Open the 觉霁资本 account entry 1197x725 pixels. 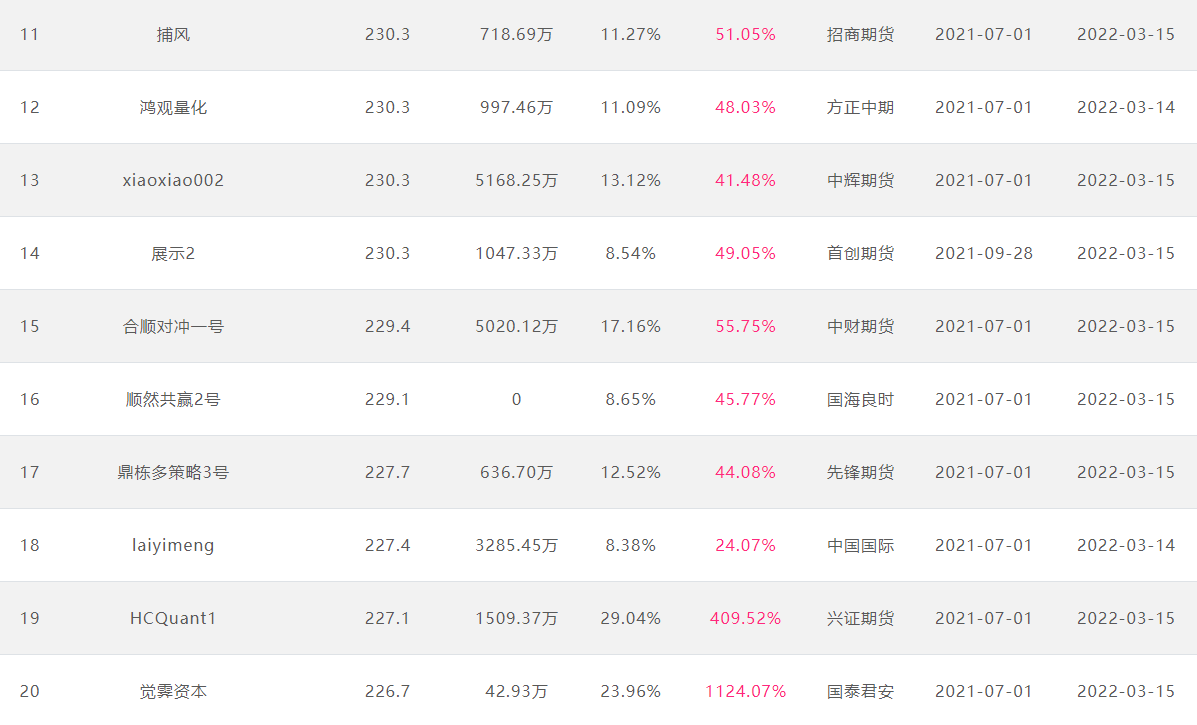173,691
